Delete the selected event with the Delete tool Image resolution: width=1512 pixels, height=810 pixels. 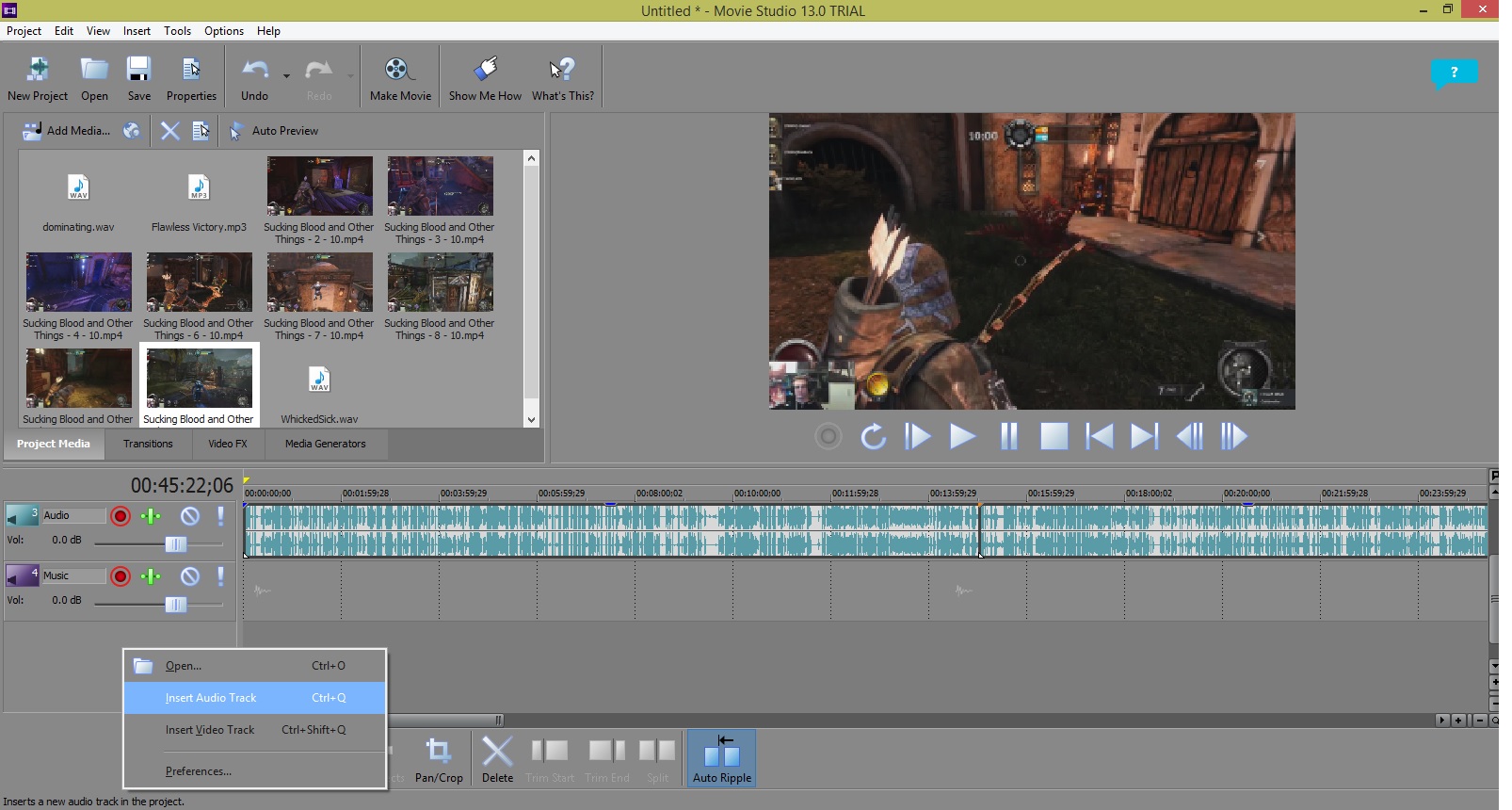(497, 759)
